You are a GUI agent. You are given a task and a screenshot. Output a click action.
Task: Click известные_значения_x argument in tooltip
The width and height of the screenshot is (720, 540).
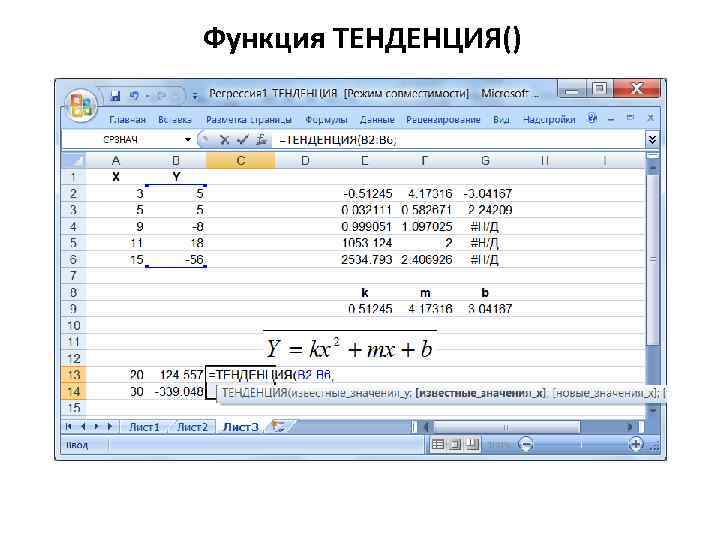(480, 394)
